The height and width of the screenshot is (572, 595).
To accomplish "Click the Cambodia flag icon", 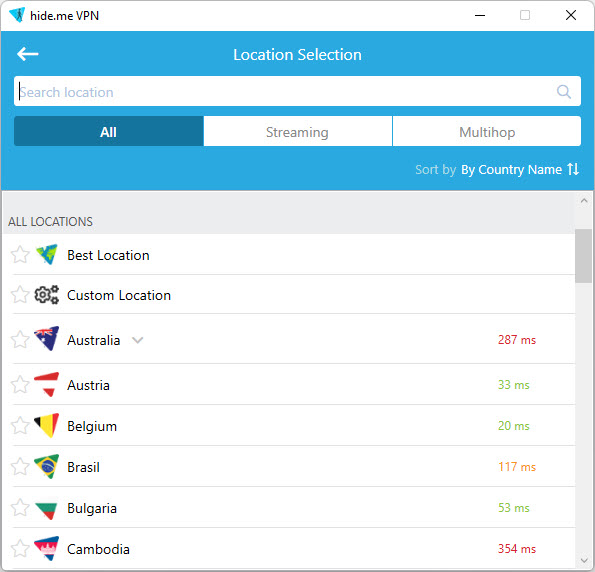I will pyautogui.click(x=47, y=548).
